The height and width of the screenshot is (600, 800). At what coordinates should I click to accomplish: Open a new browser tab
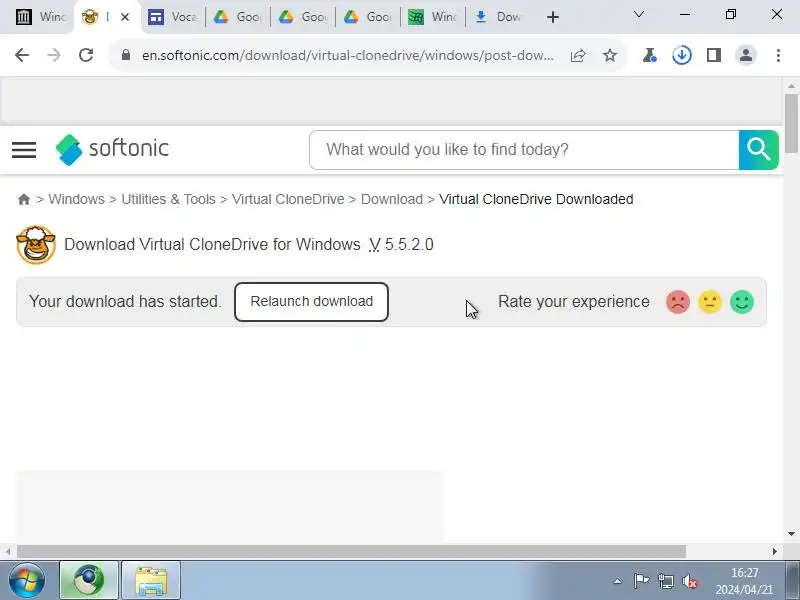click(553, 17)
